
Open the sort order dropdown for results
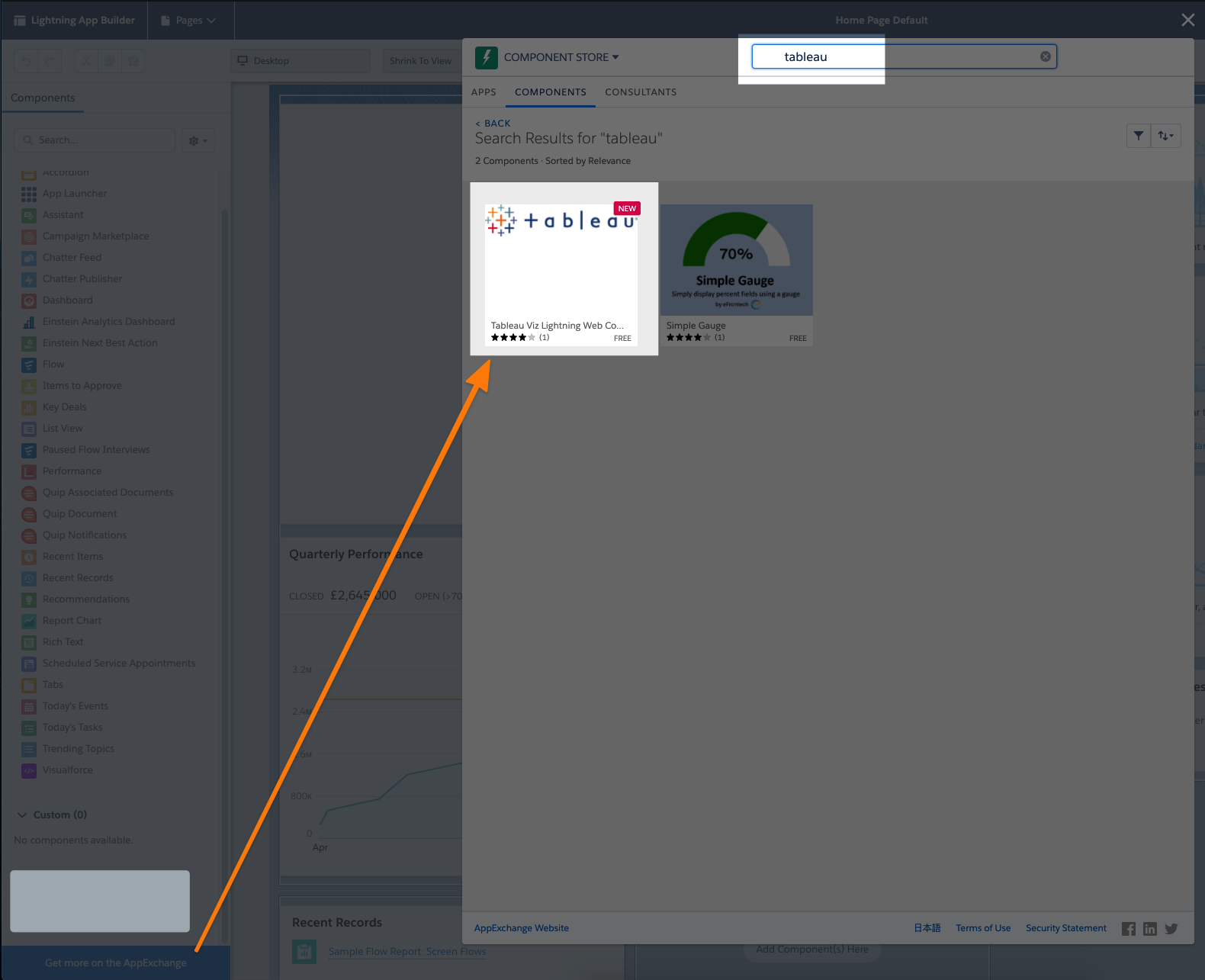click(1165, 136)
